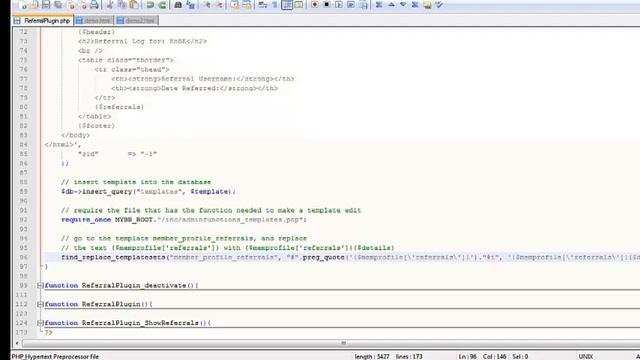The height and width of the screenshot is (360, 640).
Task: Click "length : 5427" in status bar
Action: 372,356
